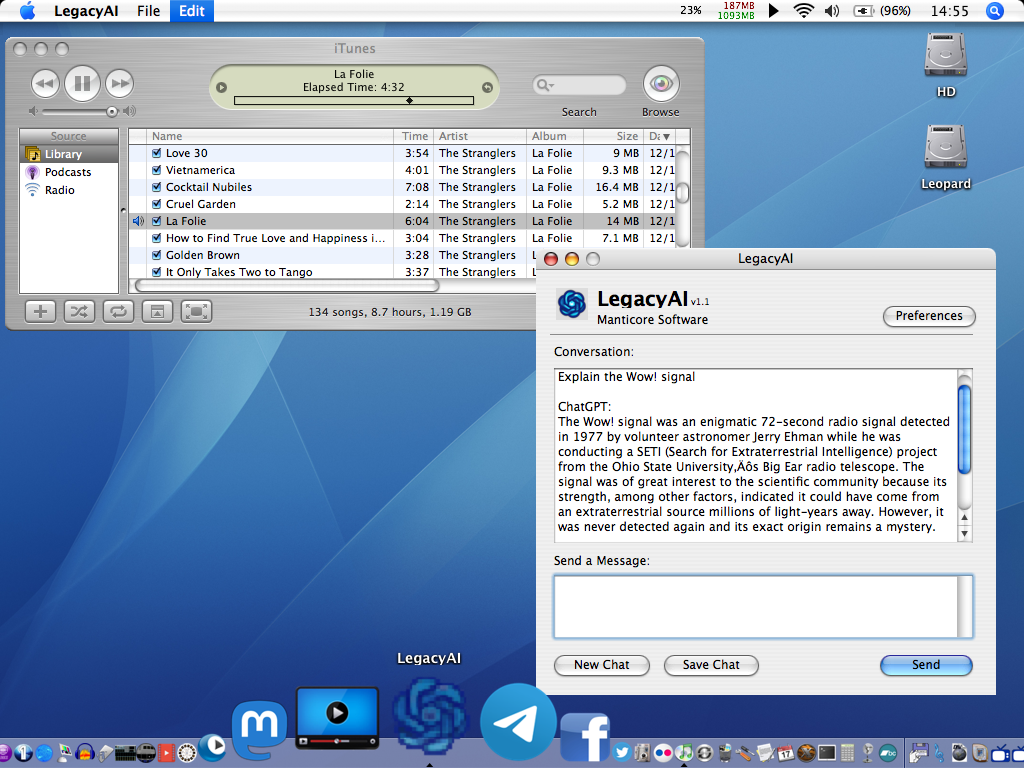The image size is (1024, 768).
Task: Open Mastodon from the Dock
Action: coord(259,730)
